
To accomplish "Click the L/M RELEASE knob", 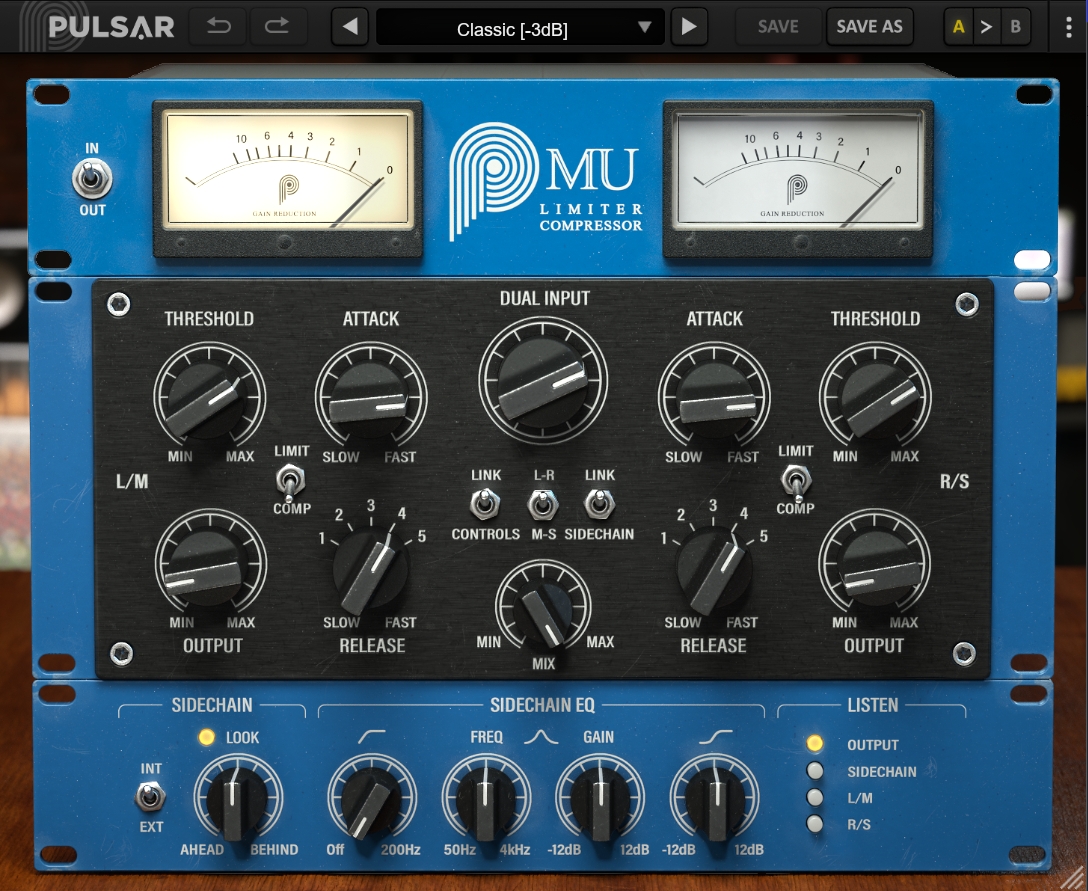I will coord(371,569).
